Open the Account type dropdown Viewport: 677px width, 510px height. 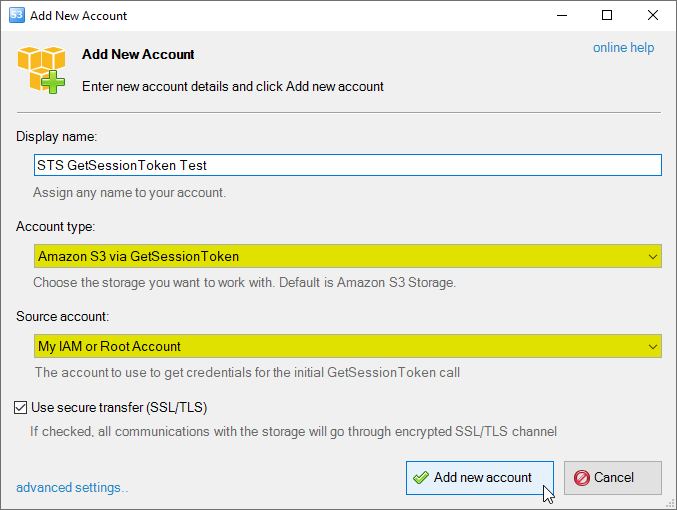[x=348, y=256]
